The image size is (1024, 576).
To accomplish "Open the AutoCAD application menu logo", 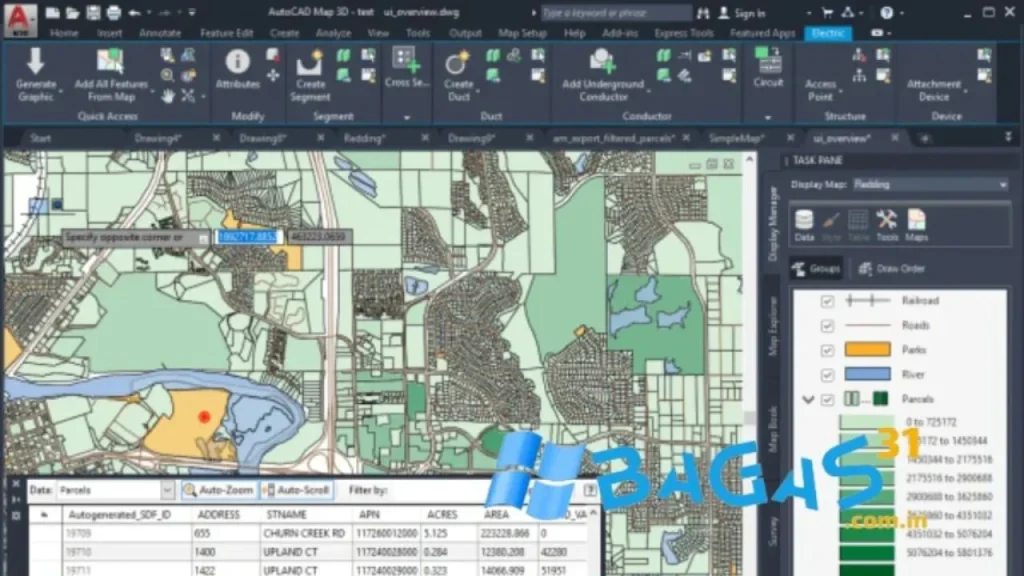I will point(20,18).
